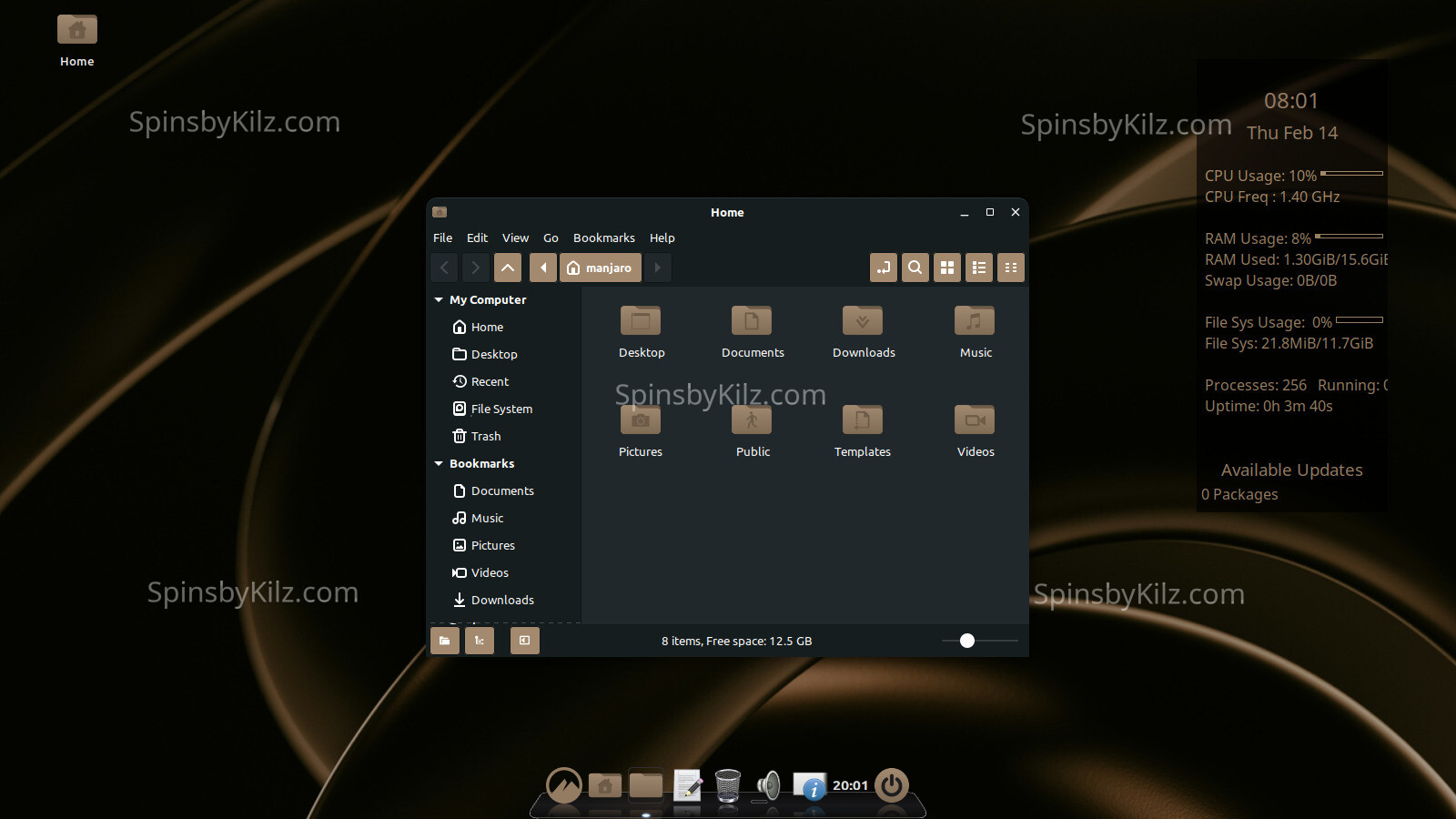Open the search files magnifier
The height and width of the screenshot is (819, 1456).
[915, 268]
